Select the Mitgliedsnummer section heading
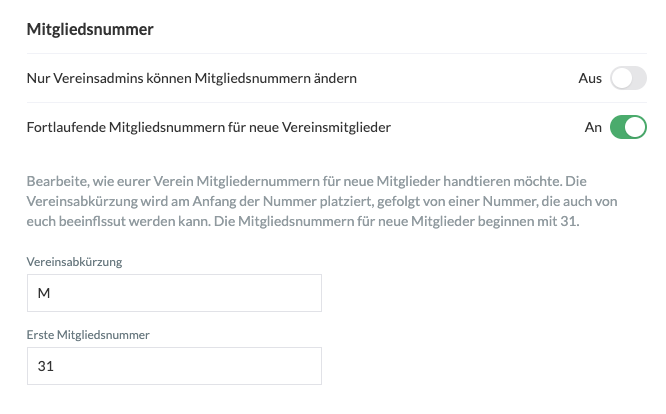Image resolution: width=666 pixels, height=414 pixels. tap(89, 30)
